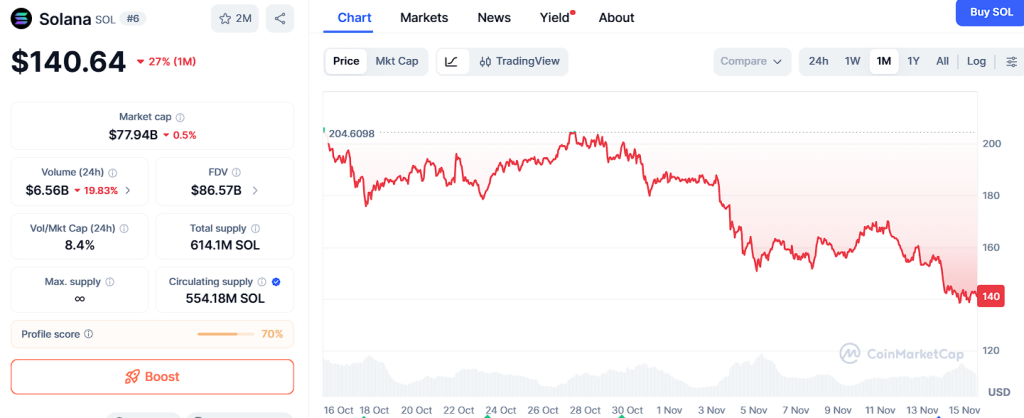Toggle chart to Mkt Cap view

[x=397, y=61]
